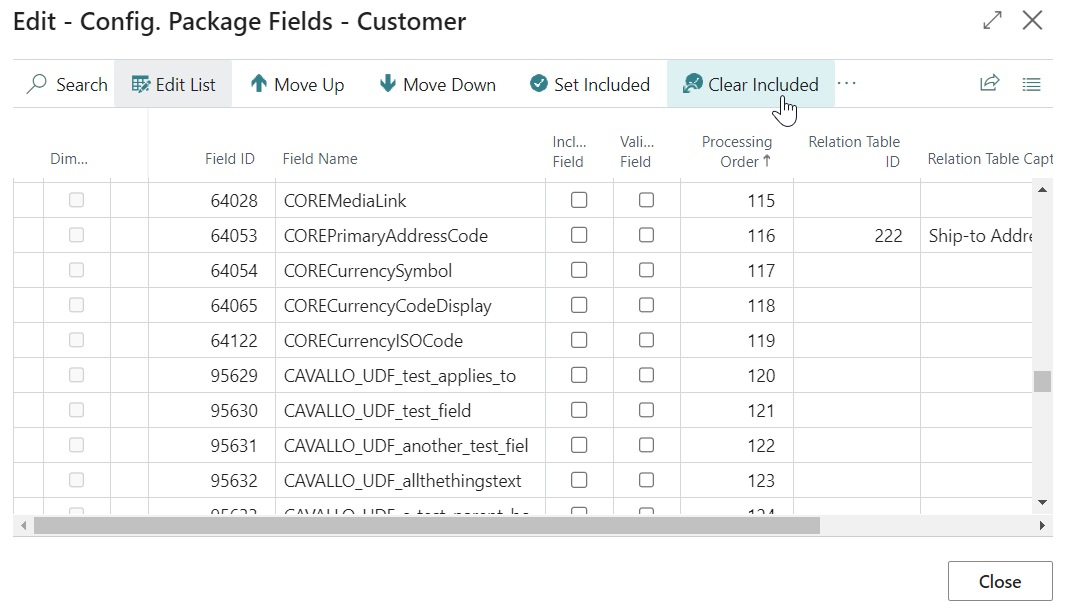The width and height of the screenshot is (1075, 608).
Task: Click Set Included checkmark action
Action: [539, 85]
